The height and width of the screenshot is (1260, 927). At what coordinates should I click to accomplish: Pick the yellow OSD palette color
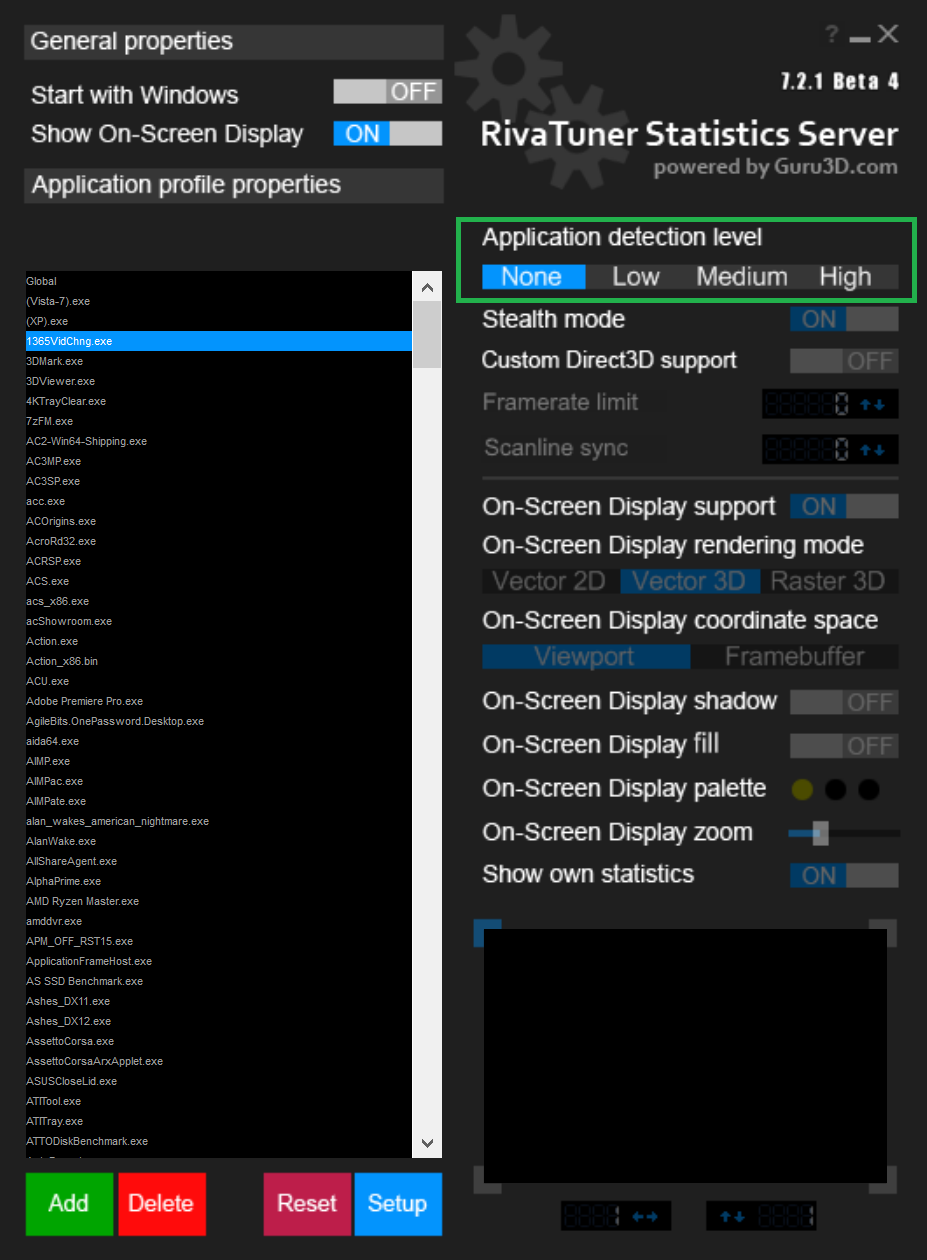[x=802, y=790]
